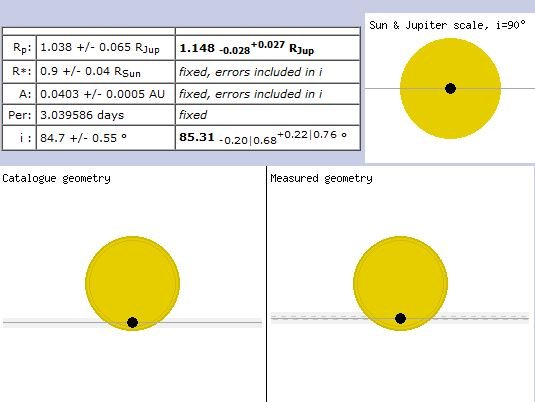The image size is (535, 402).
Task: Select the measured planet radius 1.148 RJup
Action: coord(246,48)
